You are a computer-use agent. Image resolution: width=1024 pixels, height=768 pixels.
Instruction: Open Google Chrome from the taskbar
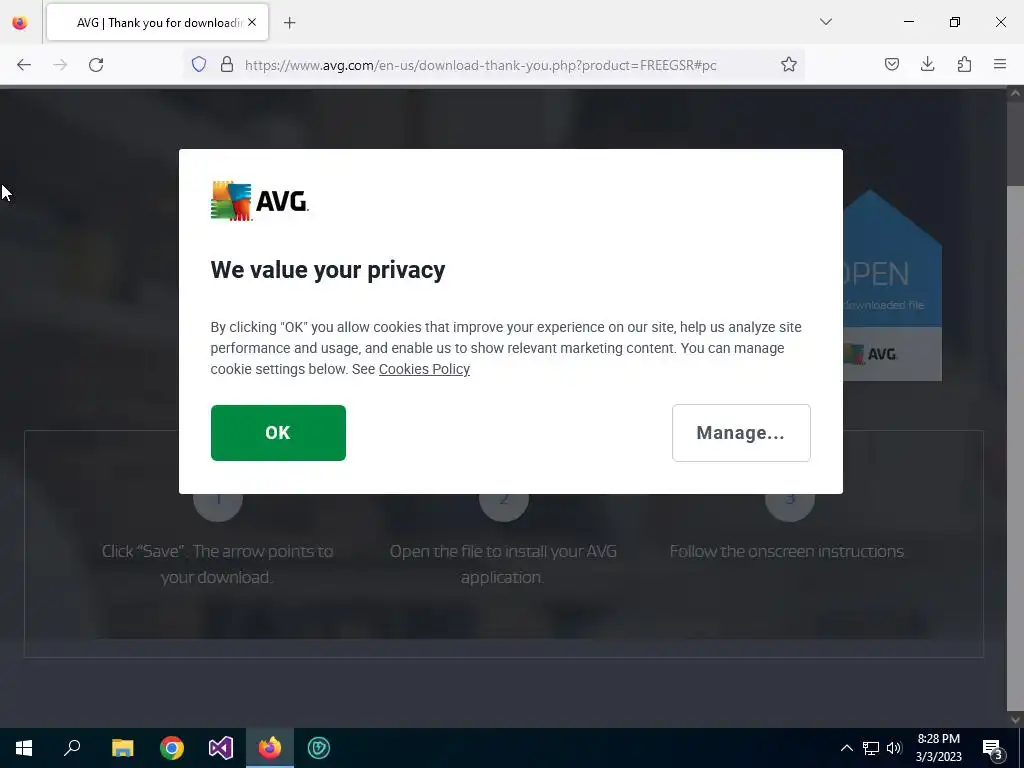pyautogui.click(x=172, y=748)
